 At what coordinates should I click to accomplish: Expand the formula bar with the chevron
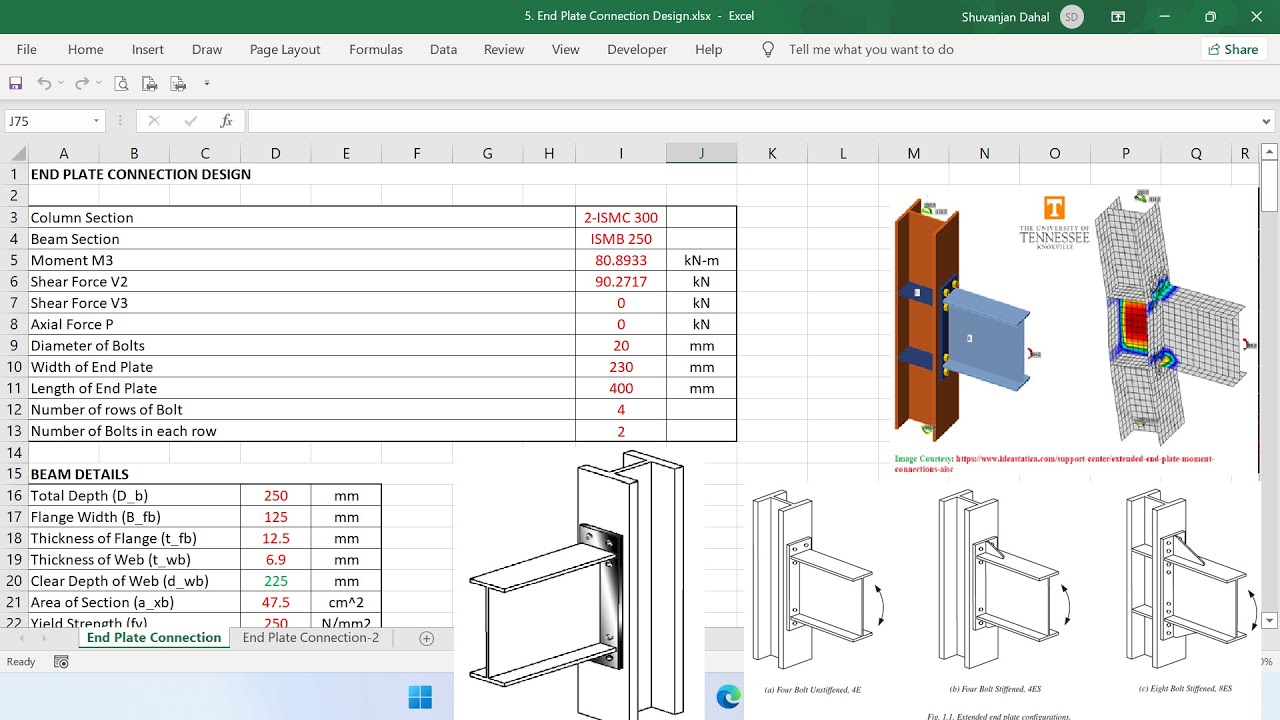pos(1268,121)
